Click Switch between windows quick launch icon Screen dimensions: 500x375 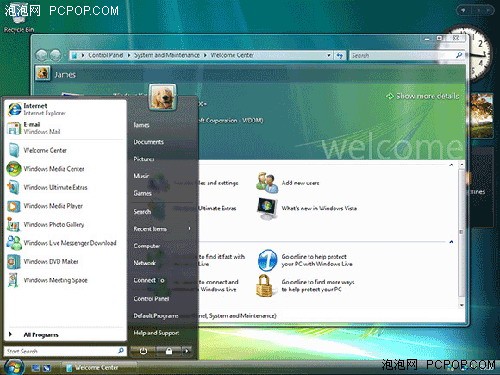click(x=47, y=368)
